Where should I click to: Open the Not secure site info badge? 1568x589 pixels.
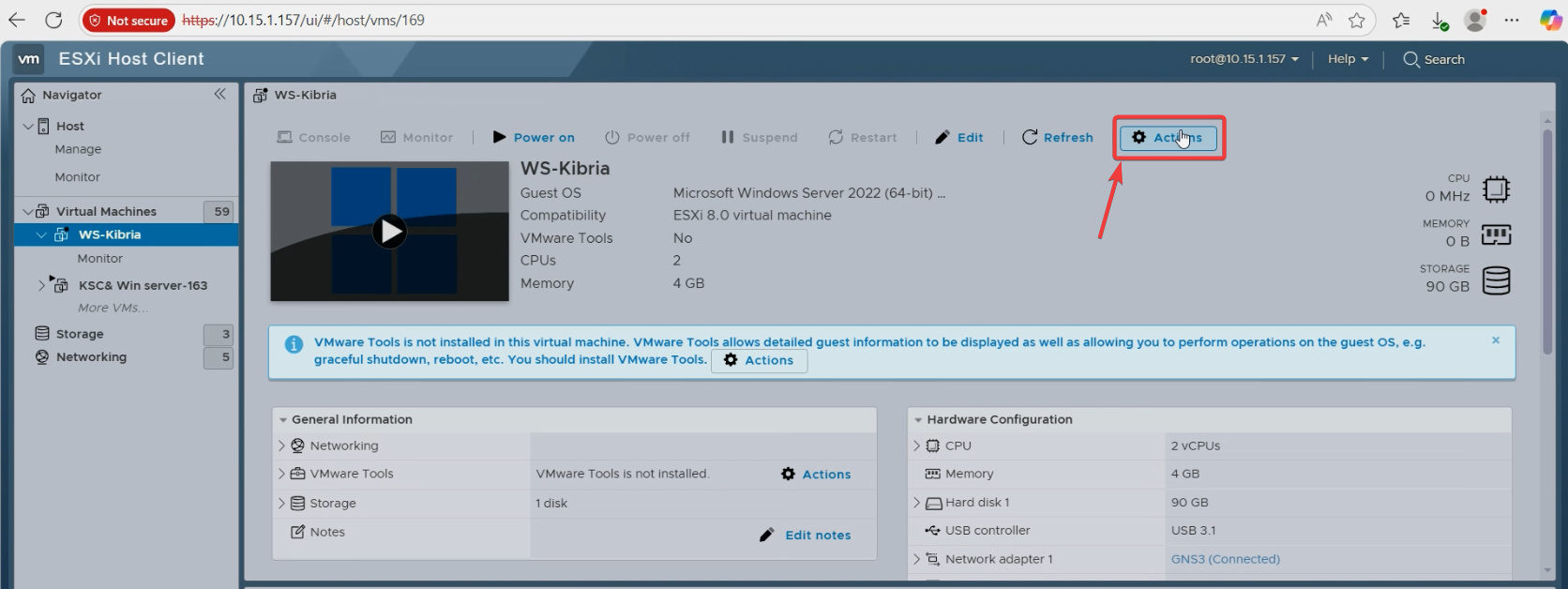click(x=128, y=20)
